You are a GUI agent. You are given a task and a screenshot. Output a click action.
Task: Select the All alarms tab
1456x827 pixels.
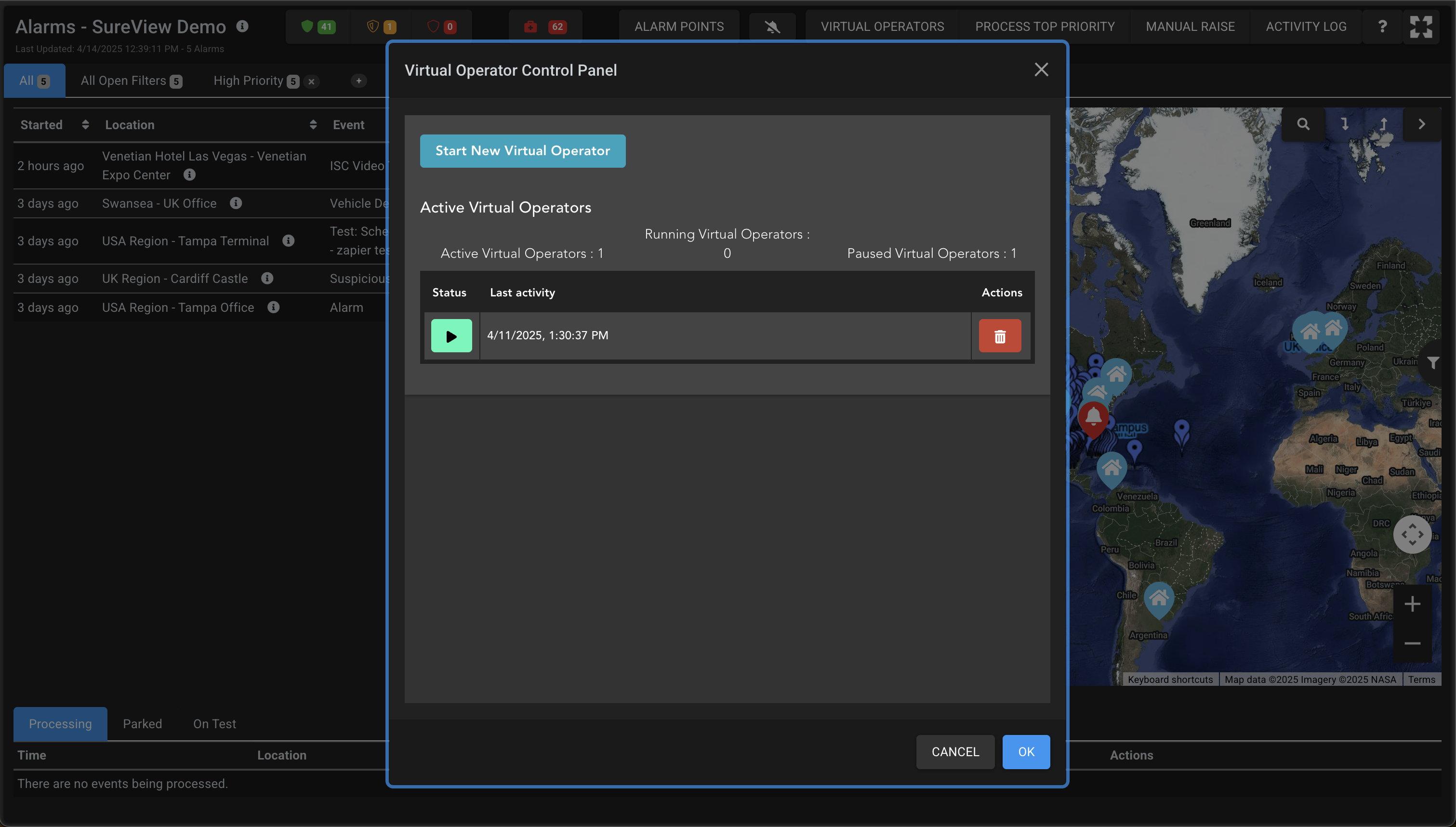coord(34,80)
